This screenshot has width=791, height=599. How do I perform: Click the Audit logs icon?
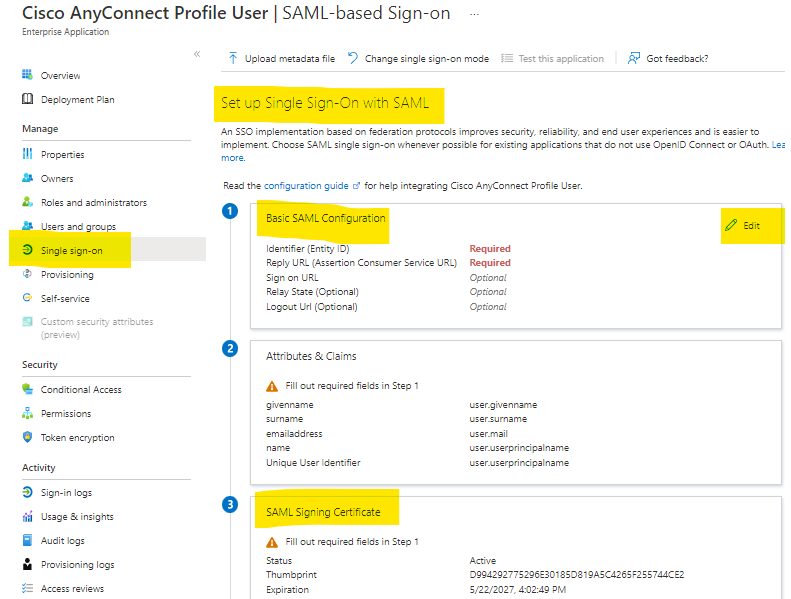27,540
